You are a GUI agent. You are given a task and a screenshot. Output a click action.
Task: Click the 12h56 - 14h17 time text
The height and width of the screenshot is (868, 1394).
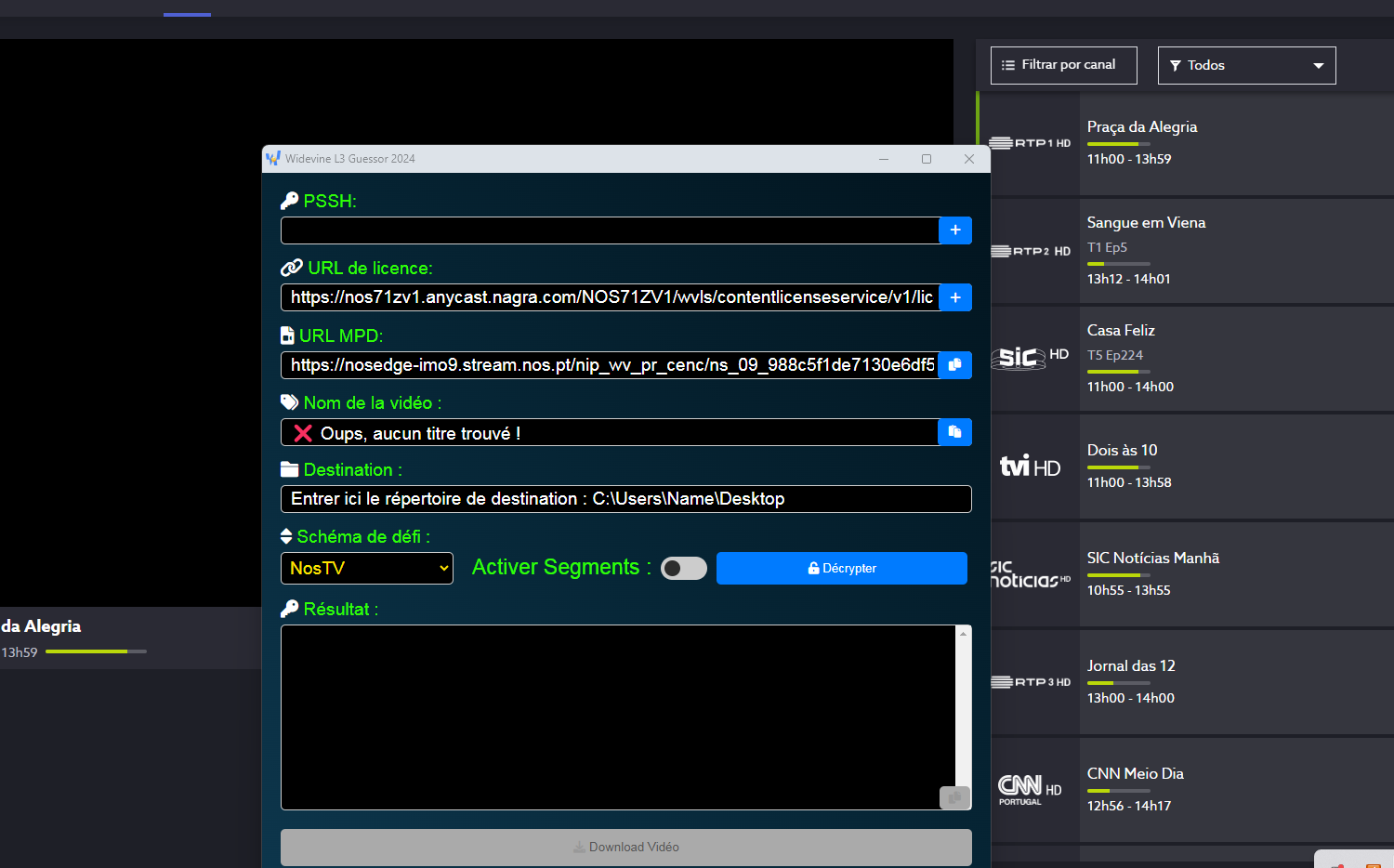(x=1129, y=806)
